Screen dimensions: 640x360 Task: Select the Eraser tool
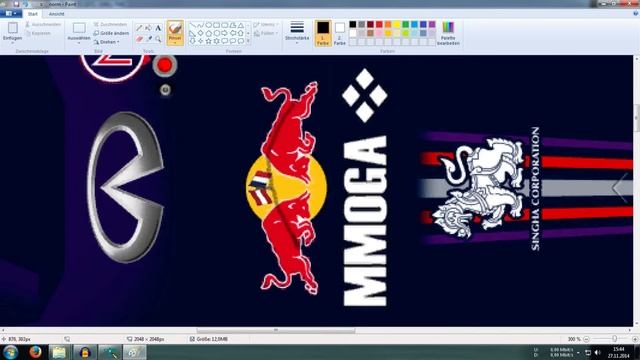coord(139,39)
